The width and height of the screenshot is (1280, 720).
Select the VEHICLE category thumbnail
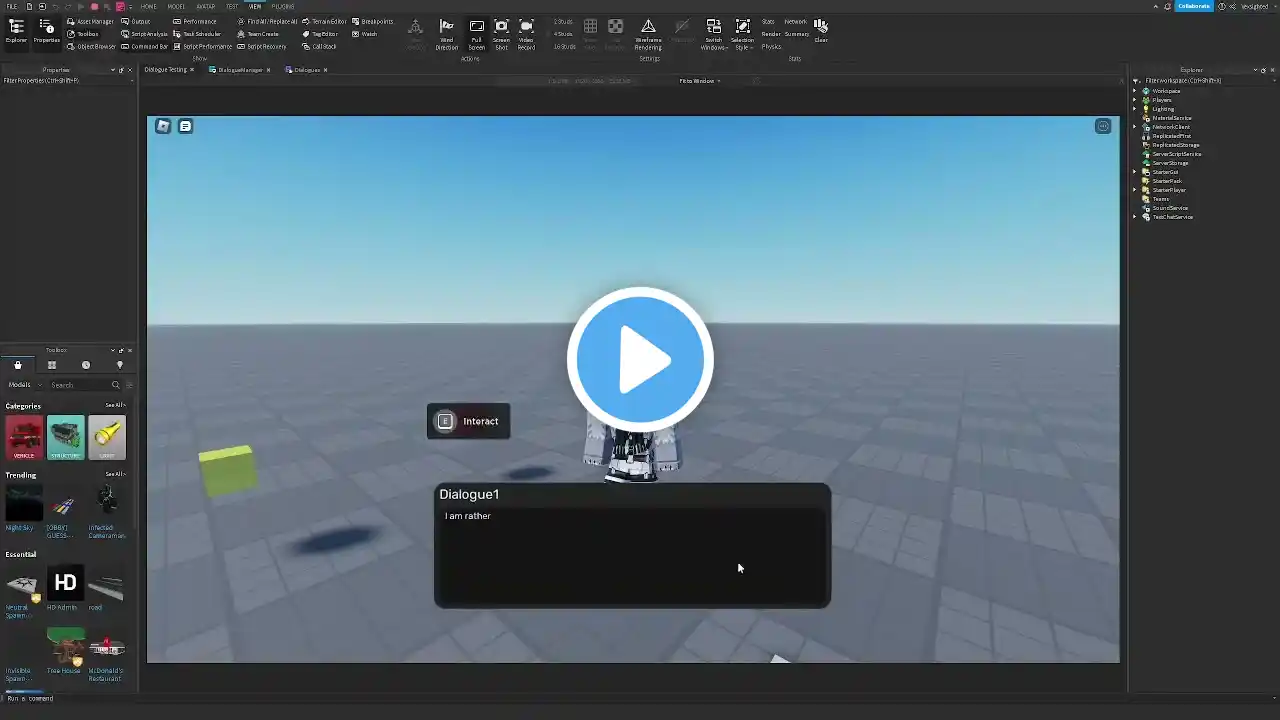coord(24,437)
